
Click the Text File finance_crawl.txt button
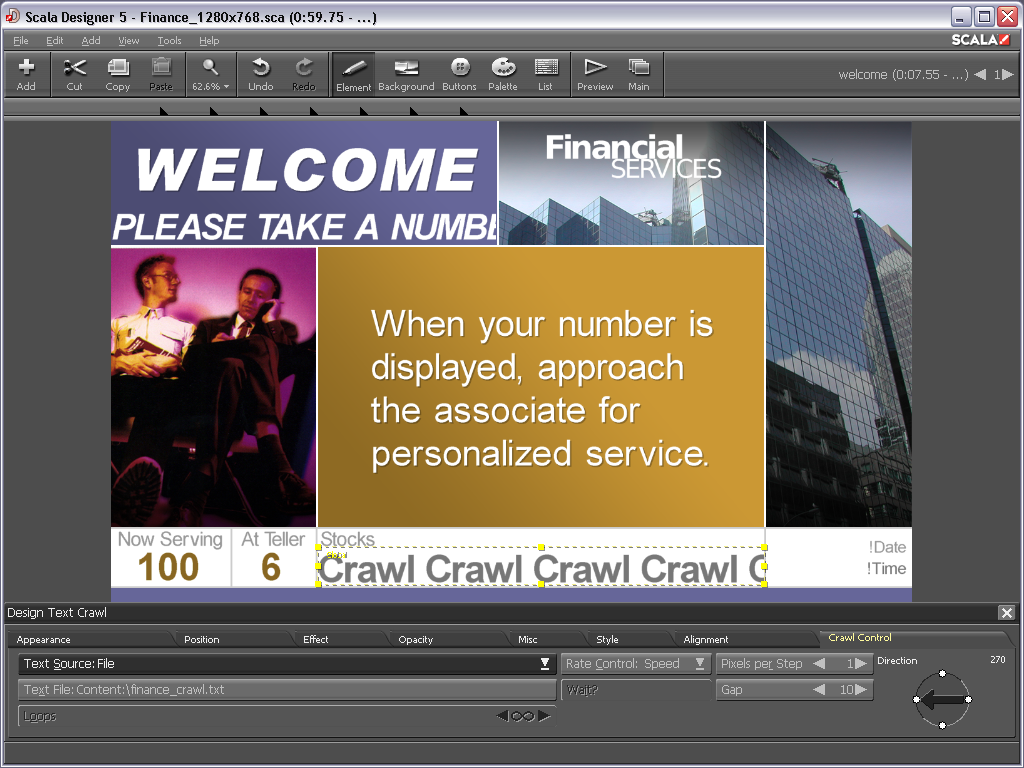[x=287, y=690]
